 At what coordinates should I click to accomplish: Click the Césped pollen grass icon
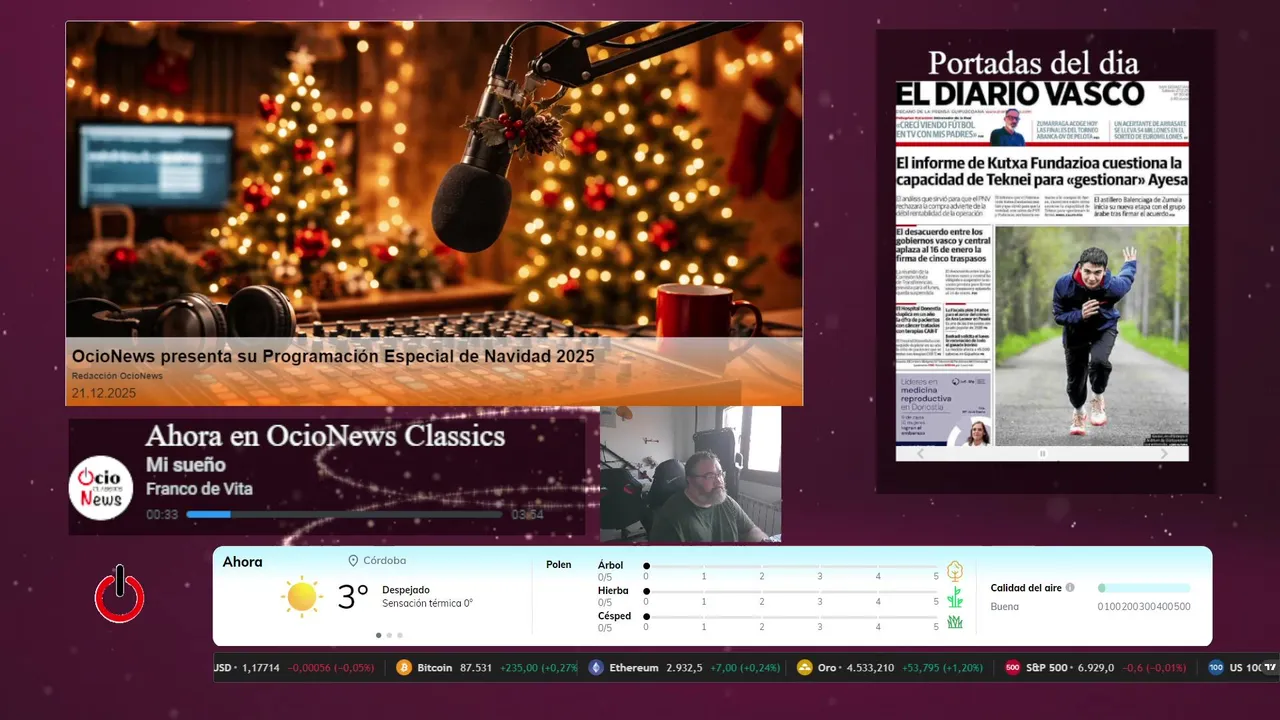pos(955,621)
